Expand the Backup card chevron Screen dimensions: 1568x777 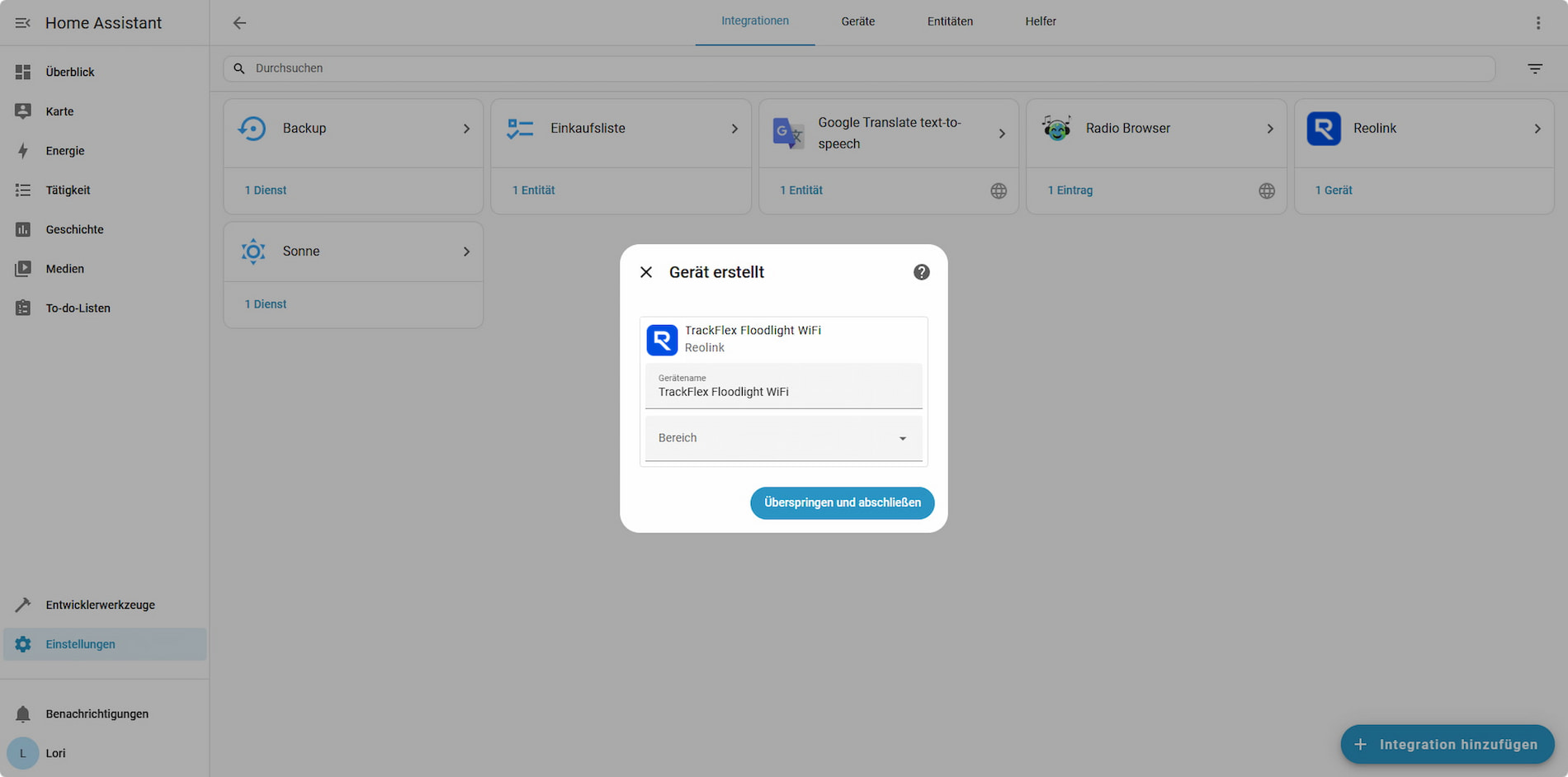pyautogui.click(x=466, y=129)
